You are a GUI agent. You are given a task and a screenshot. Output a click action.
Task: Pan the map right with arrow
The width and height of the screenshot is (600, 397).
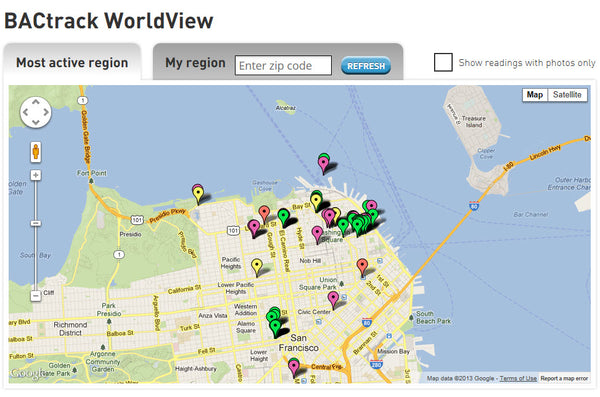(x=46, y=112)
